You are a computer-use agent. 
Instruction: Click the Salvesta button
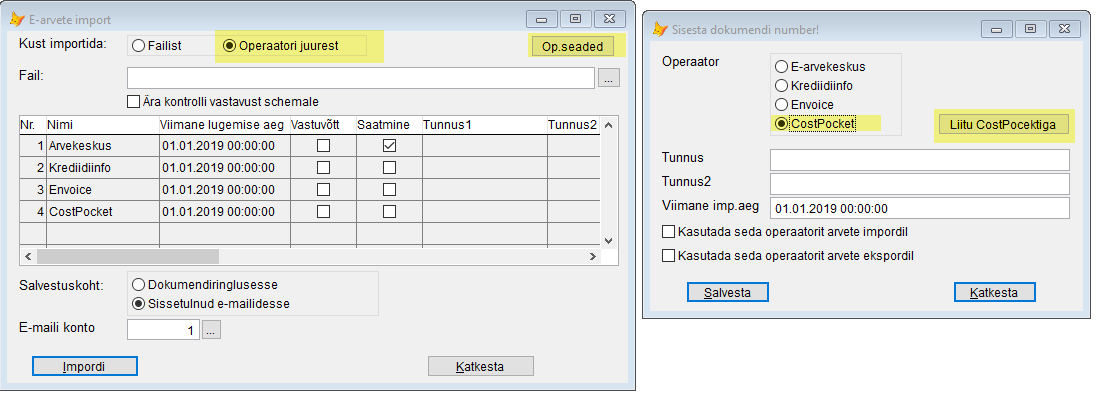point(728,292)
